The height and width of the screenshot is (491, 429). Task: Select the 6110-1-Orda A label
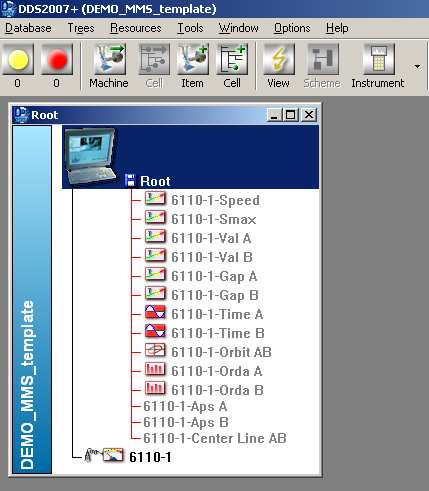point(217,371)
